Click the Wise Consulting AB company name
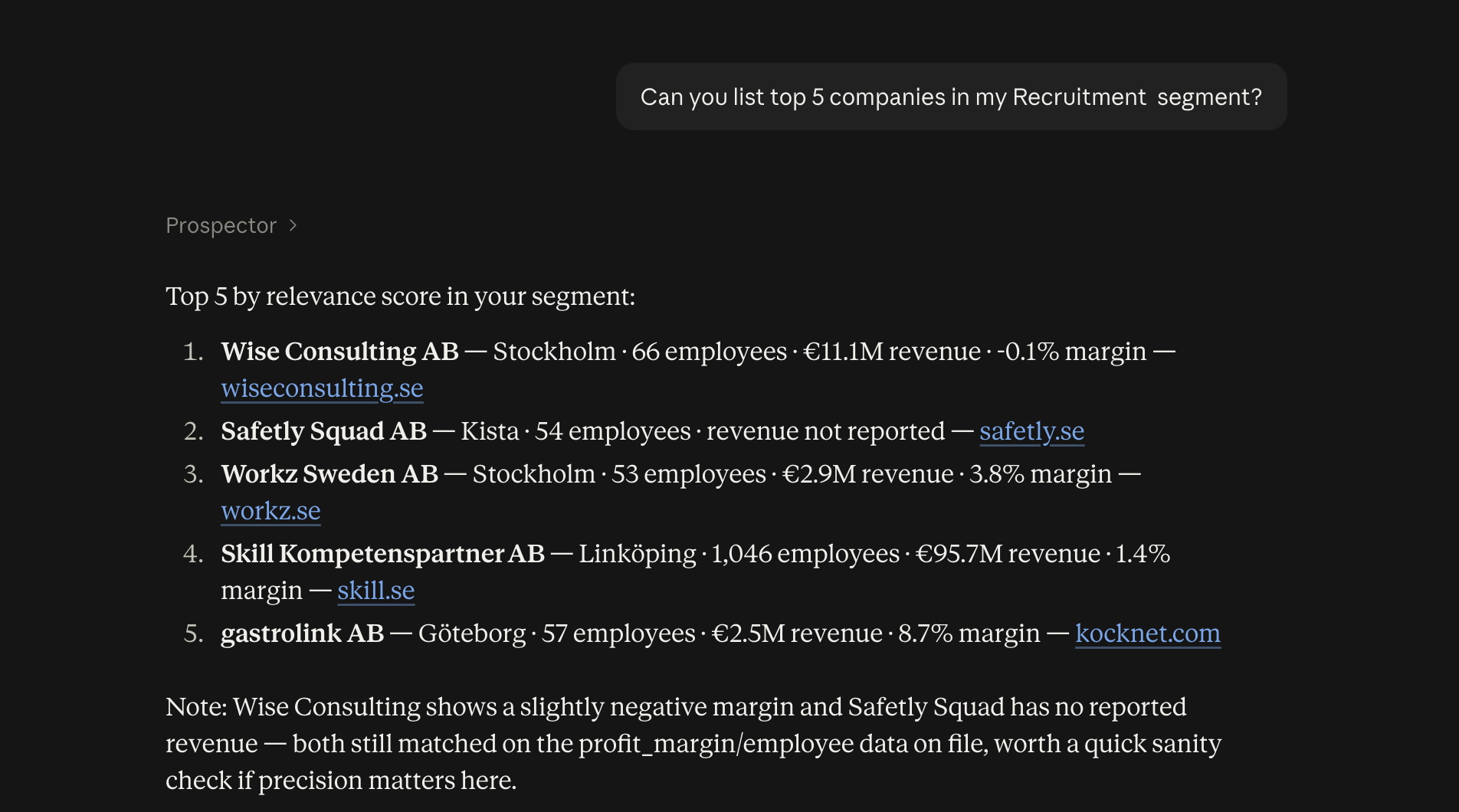Viewport: 1459px width, 812px height. pos(339,352)
